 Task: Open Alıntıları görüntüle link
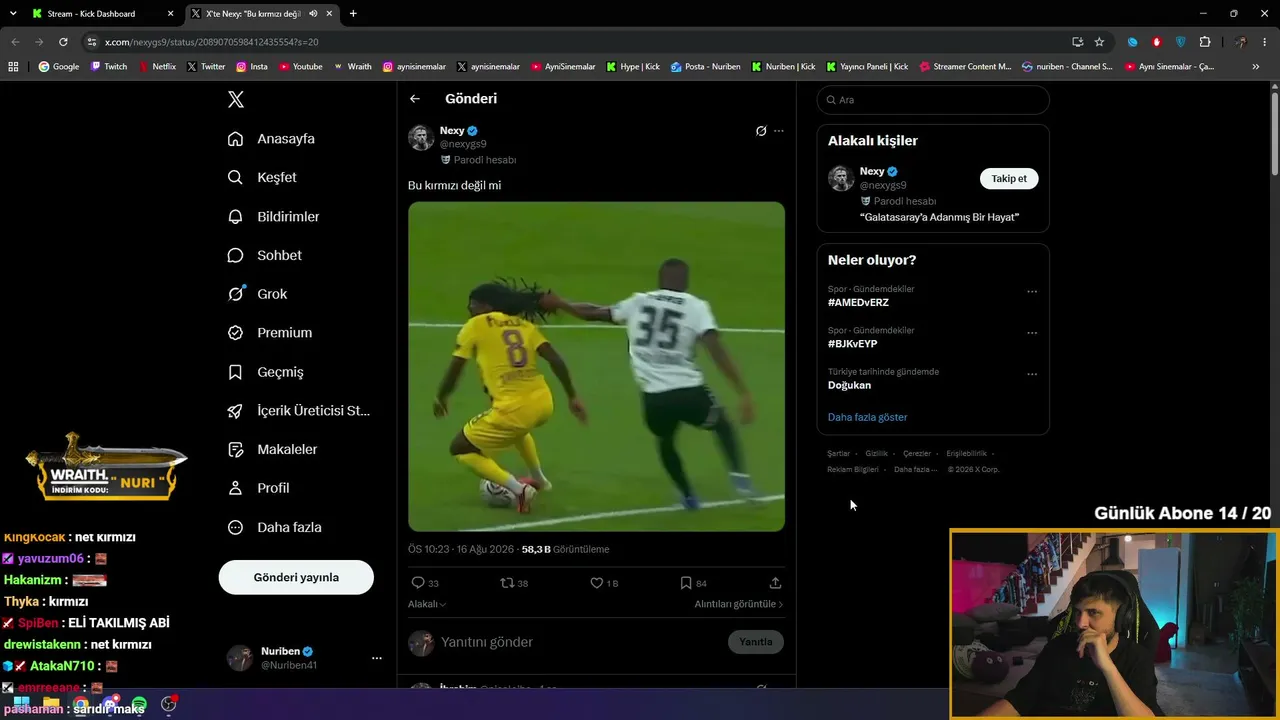click(739, 604)
